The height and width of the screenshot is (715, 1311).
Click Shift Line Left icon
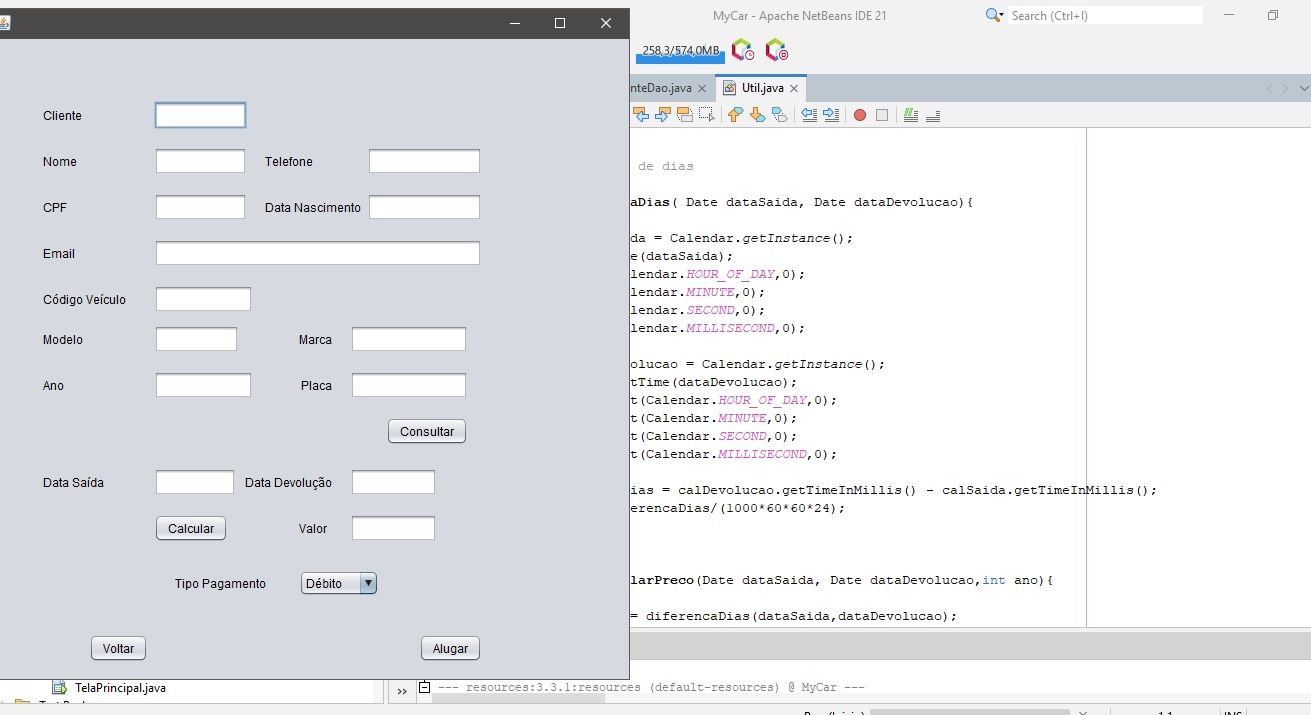click(x=809, y=115)
